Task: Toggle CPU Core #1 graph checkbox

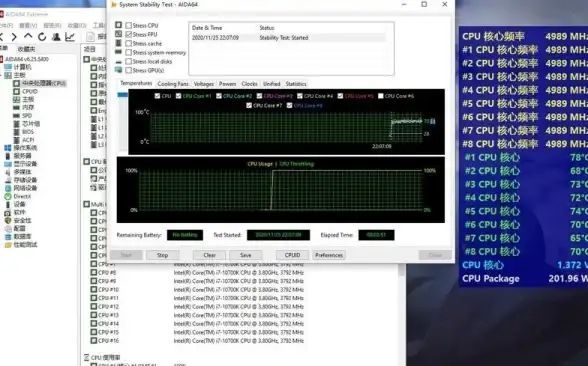Action: 178,96
